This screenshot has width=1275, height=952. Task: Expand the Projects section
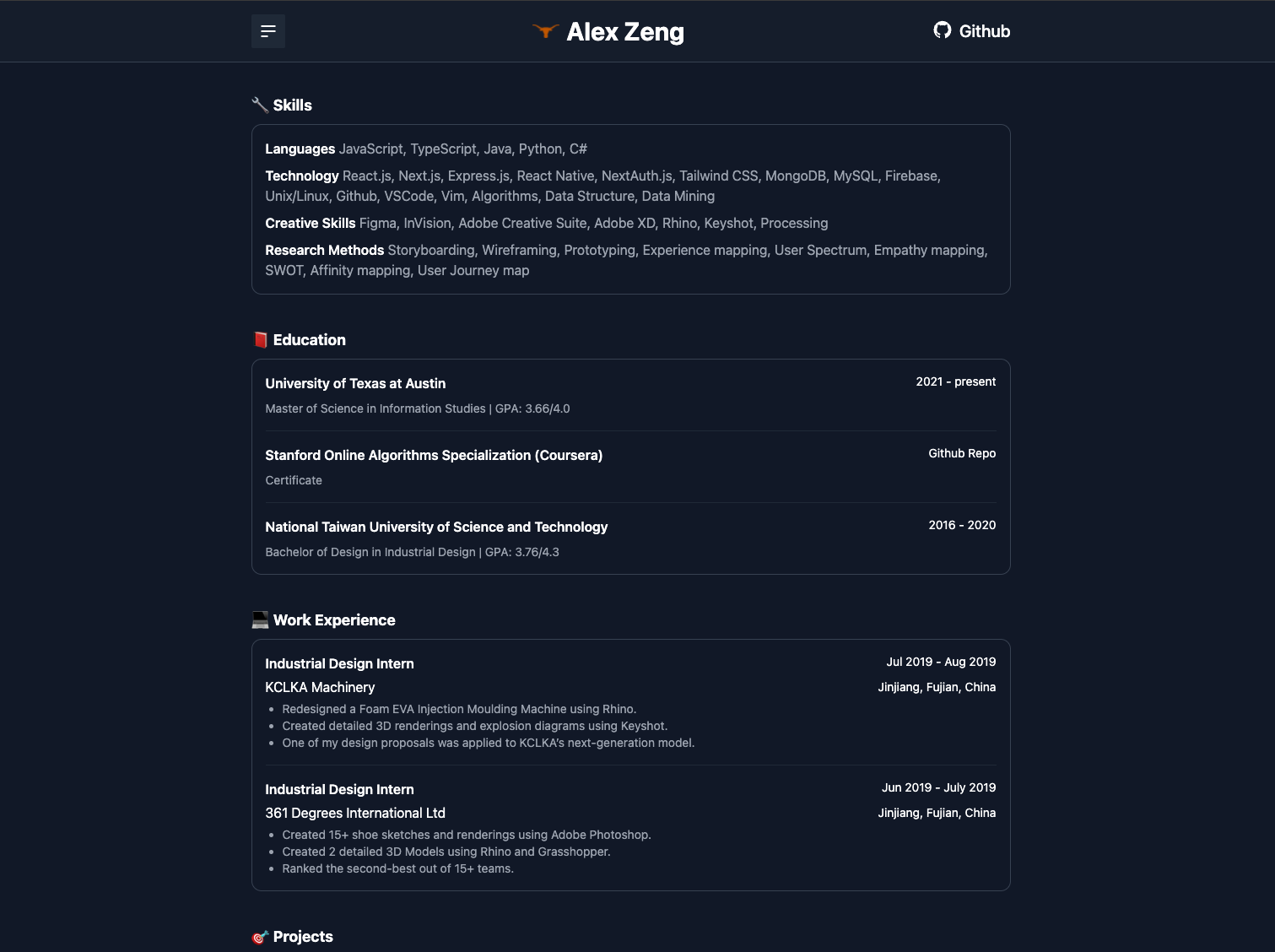(x=302, y=937)
